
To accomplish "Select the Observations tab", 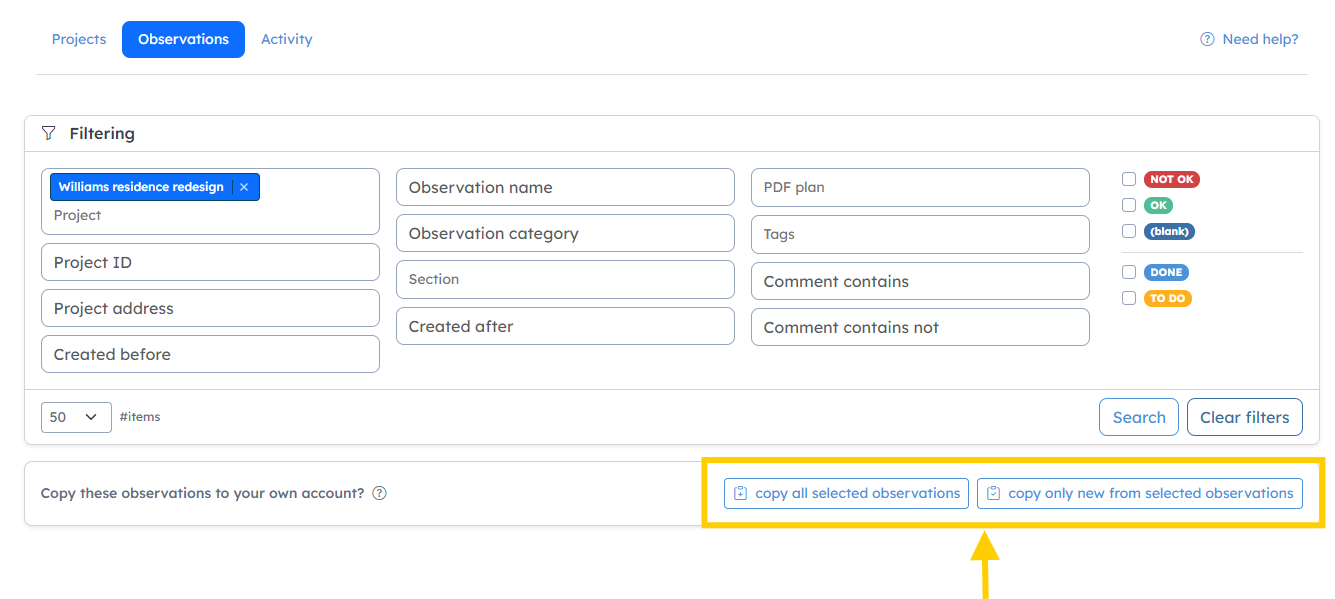I will click(183, 39).
